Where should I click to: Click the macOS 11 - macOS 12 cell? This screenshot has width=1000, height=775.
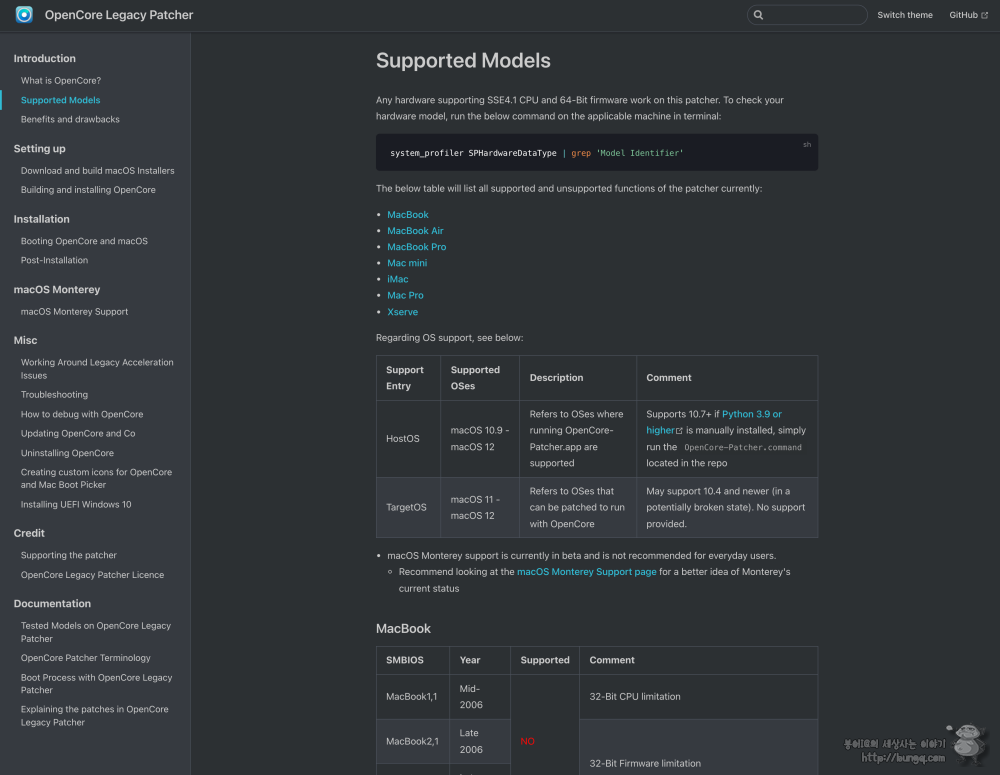click(x=480, y=507)
